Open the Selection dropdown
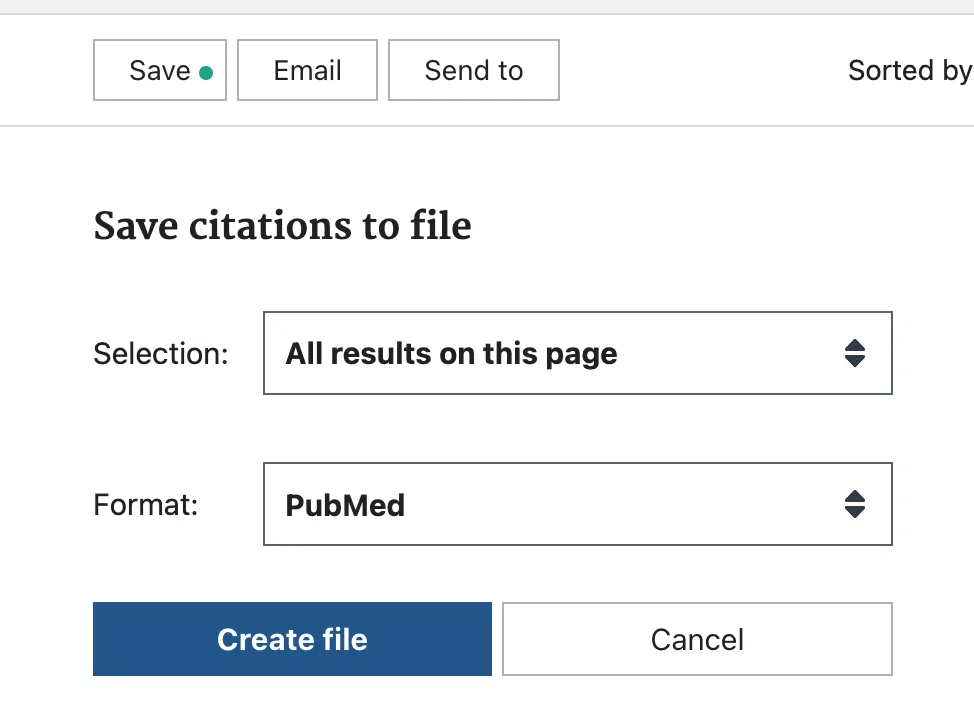This screenshot has height=722, width=974. click(x=578, y=353)
